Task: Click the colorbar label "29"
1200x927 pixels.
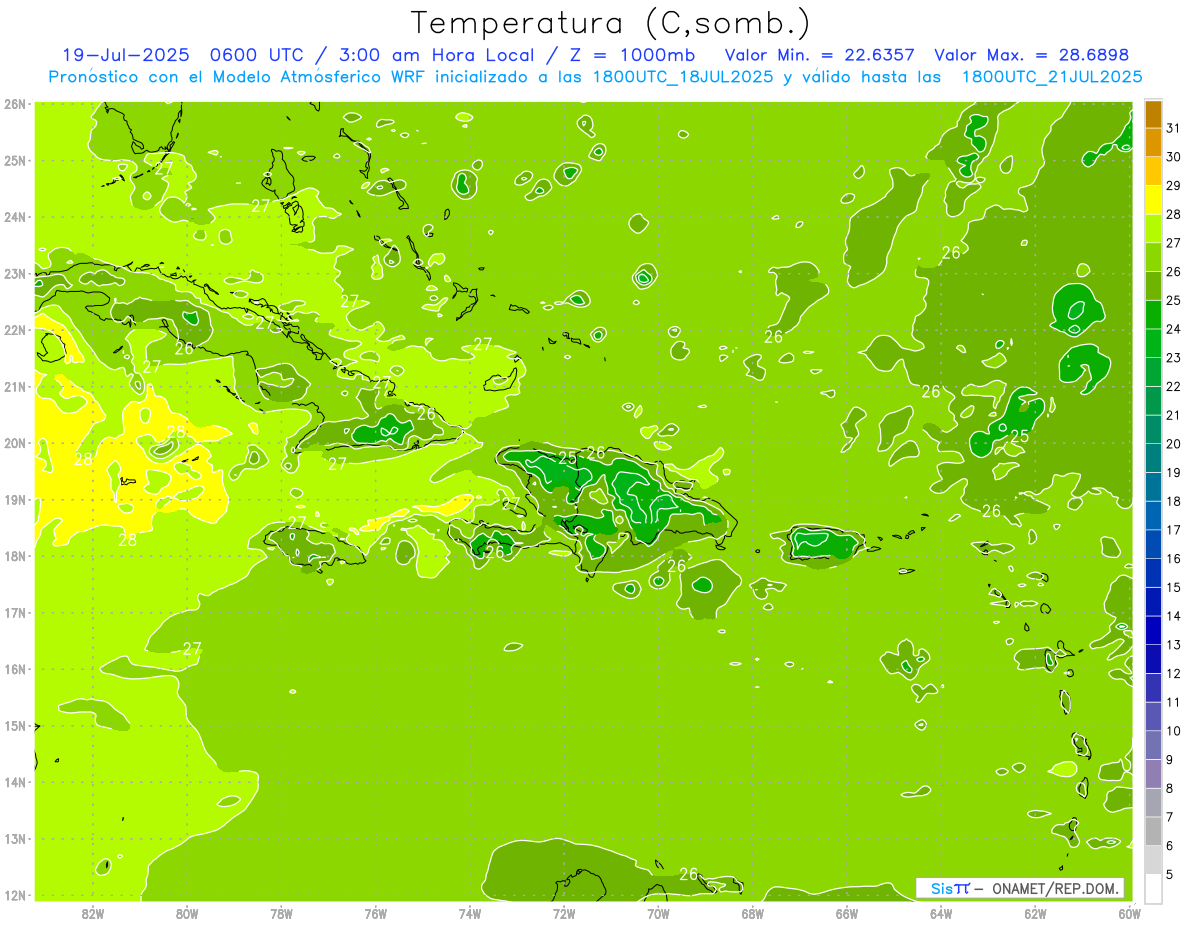Action: [1173, 186]
